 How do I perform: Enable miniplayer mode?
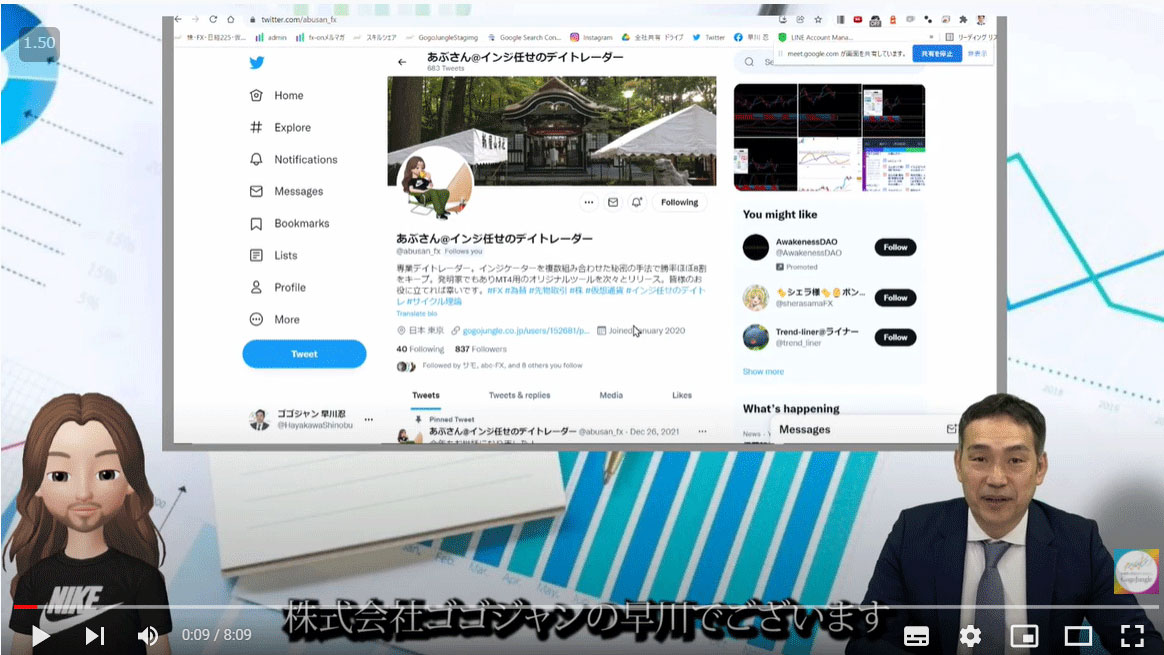1024,636
